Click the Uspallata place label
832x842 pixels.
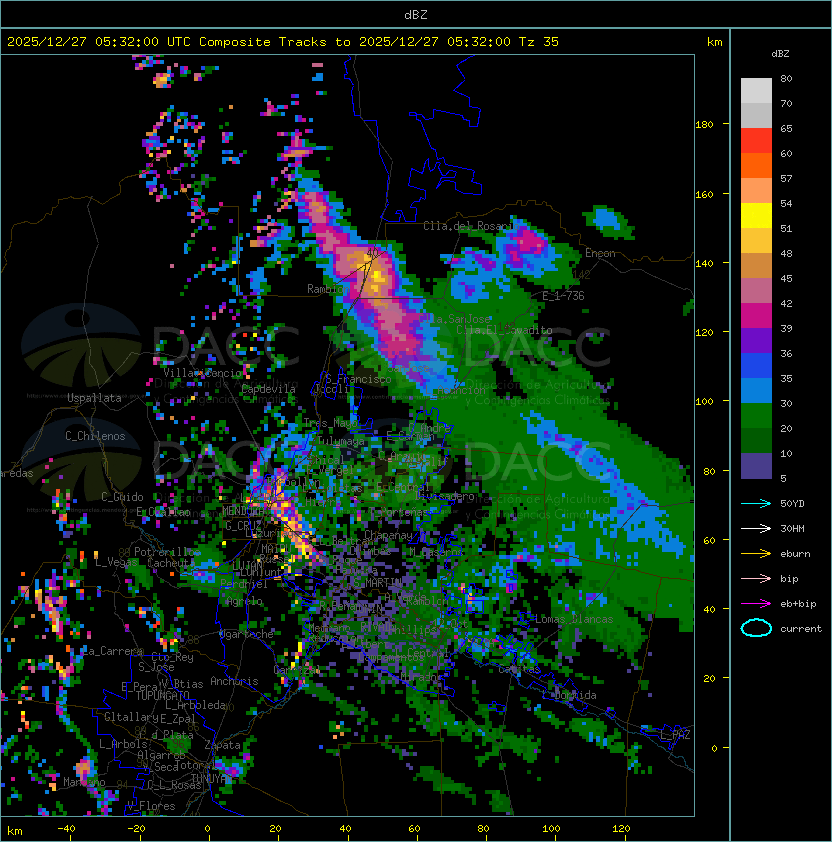pos(94,398)
